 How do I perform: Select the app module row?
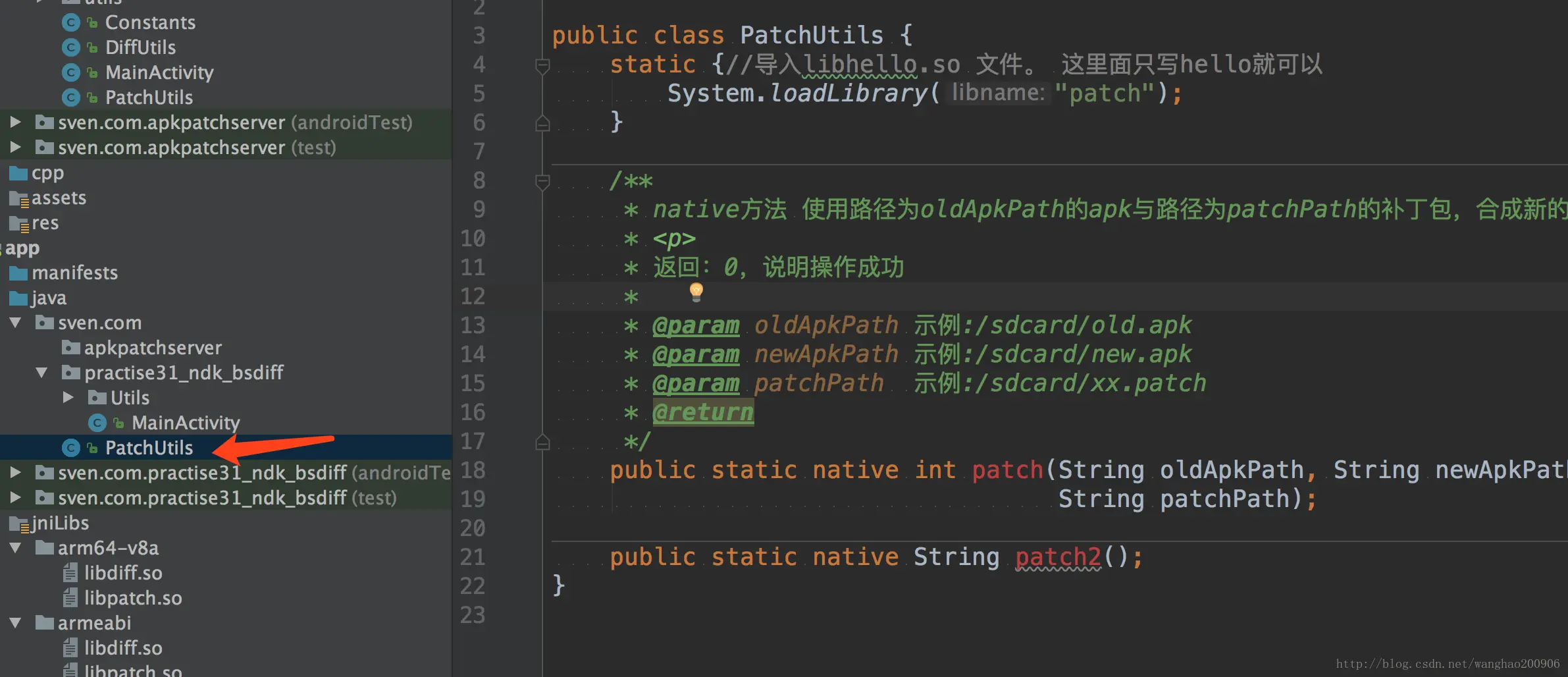(226, 248)
